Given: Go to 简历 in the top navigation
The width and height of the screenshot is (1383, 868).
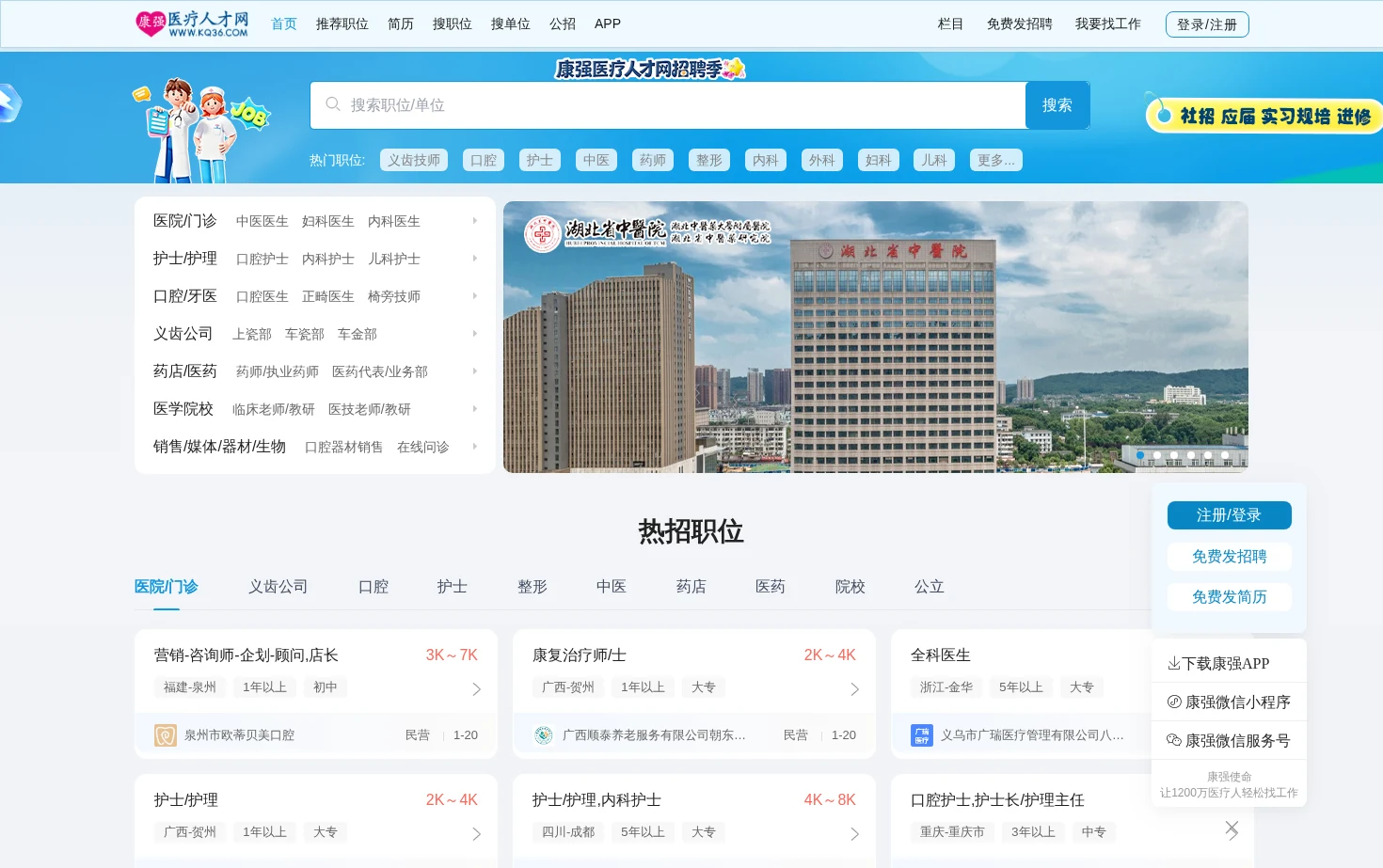Looking at the screenshot, I should point(401,24).
